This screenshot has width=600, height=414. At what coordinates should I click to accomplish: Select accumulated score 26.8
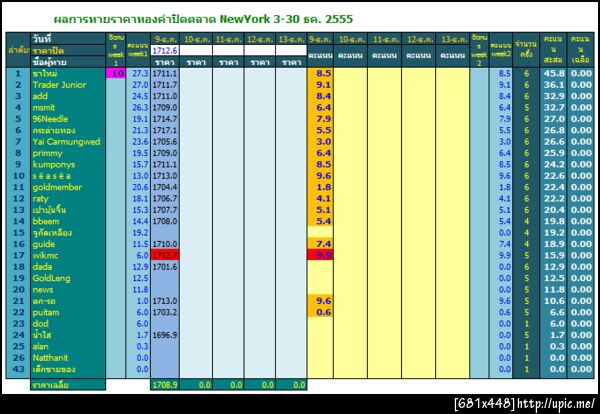(x=553, y=130)
